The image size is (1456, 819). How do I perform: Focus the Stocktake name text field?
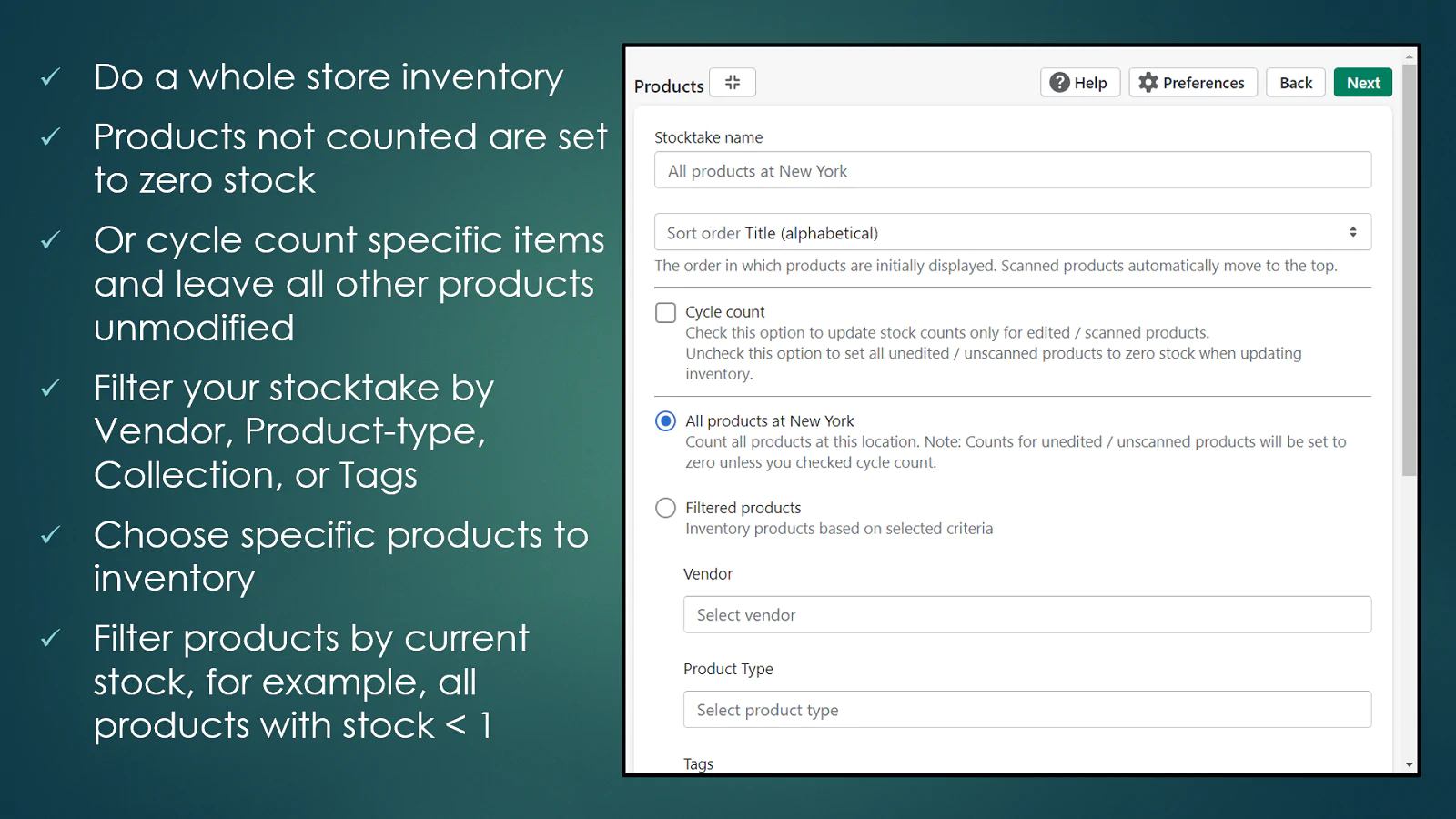(x=1012, y=171)
